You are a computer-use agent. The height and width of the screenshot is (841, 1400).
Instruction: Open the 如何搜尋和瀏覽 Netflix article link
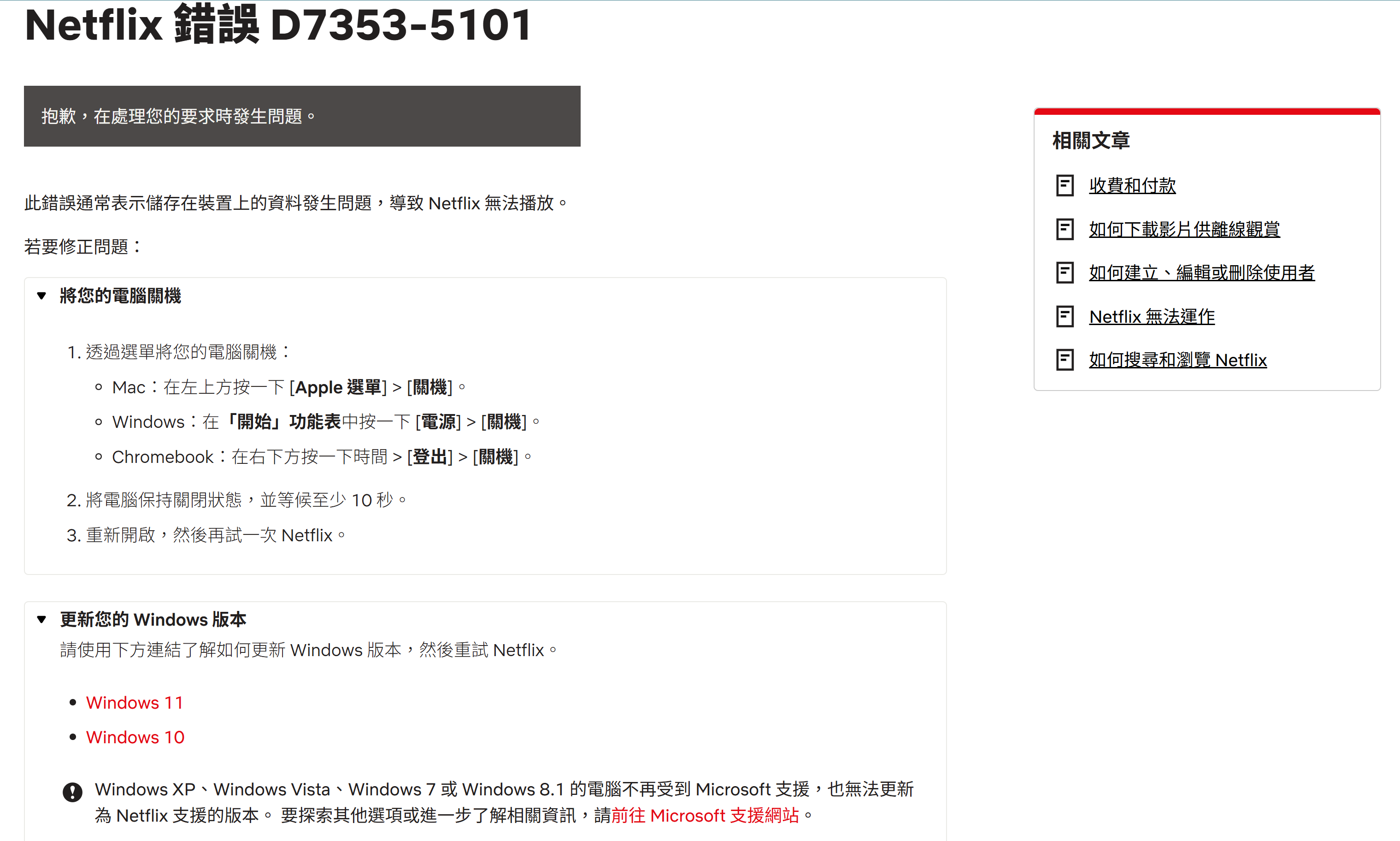pyautogui.click(x=1178, y=360)
